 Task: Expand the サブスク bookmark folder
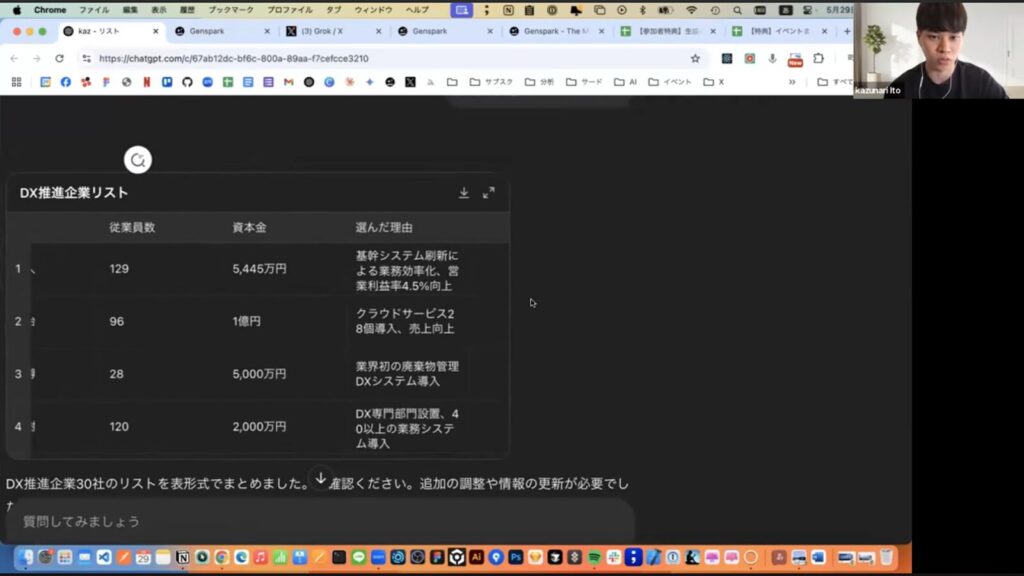click(492, 82)
